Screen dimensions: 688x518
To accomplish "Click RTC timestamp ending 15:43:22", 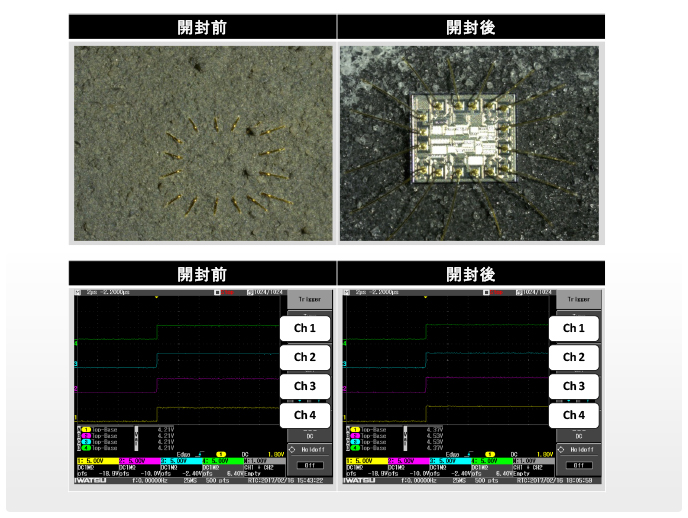I will [286, 481].
